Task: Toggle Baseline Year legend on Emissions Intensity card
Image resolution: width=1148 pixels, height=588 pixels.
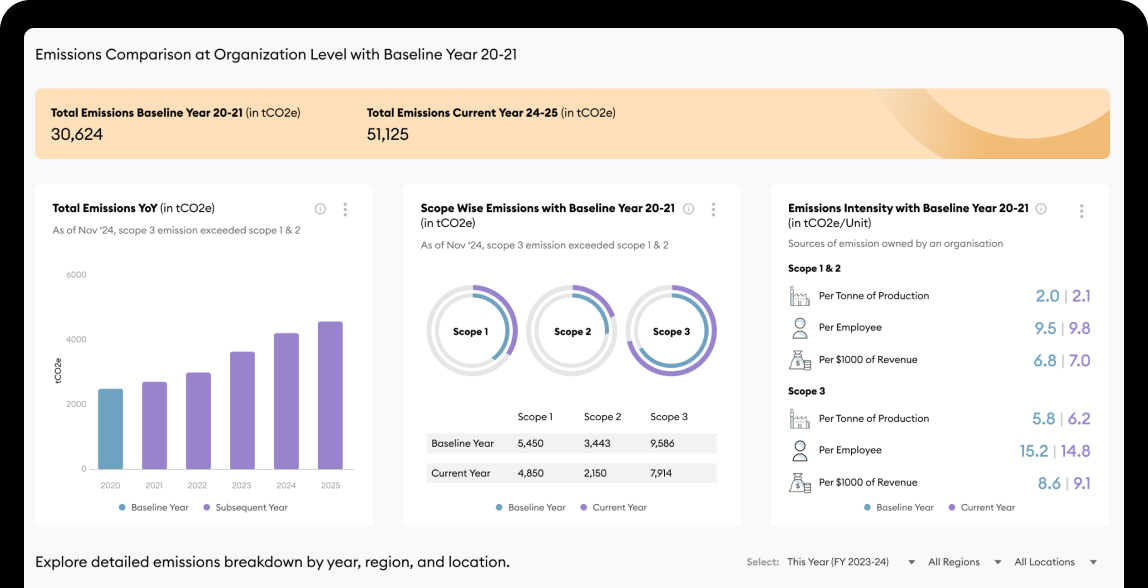Action: [896, 507]
